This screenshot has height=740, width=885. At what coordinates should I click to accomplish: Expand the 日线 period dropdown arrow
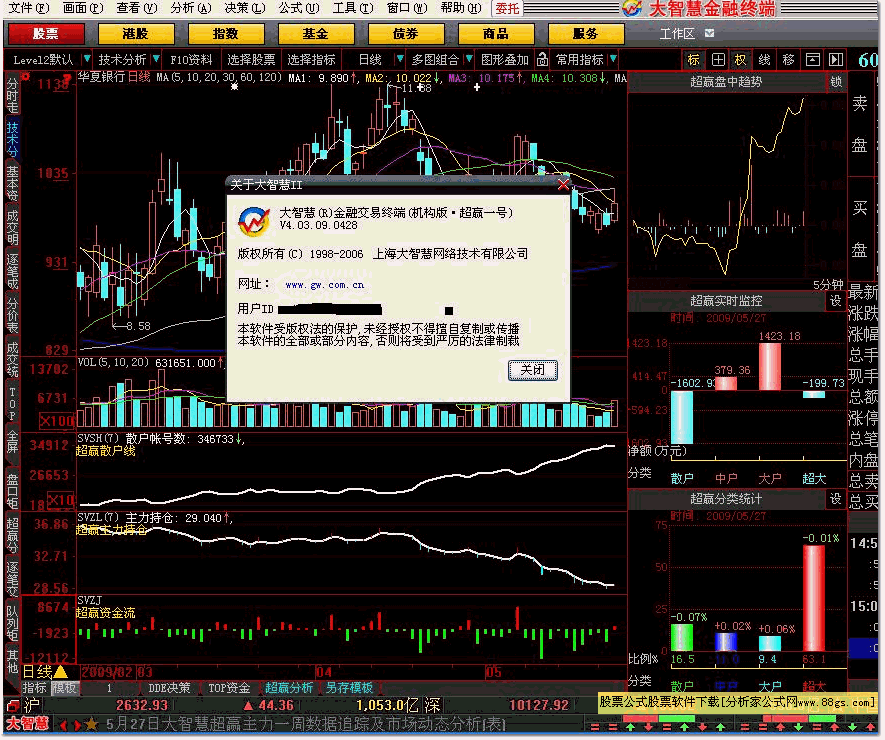tap(400, 59)
